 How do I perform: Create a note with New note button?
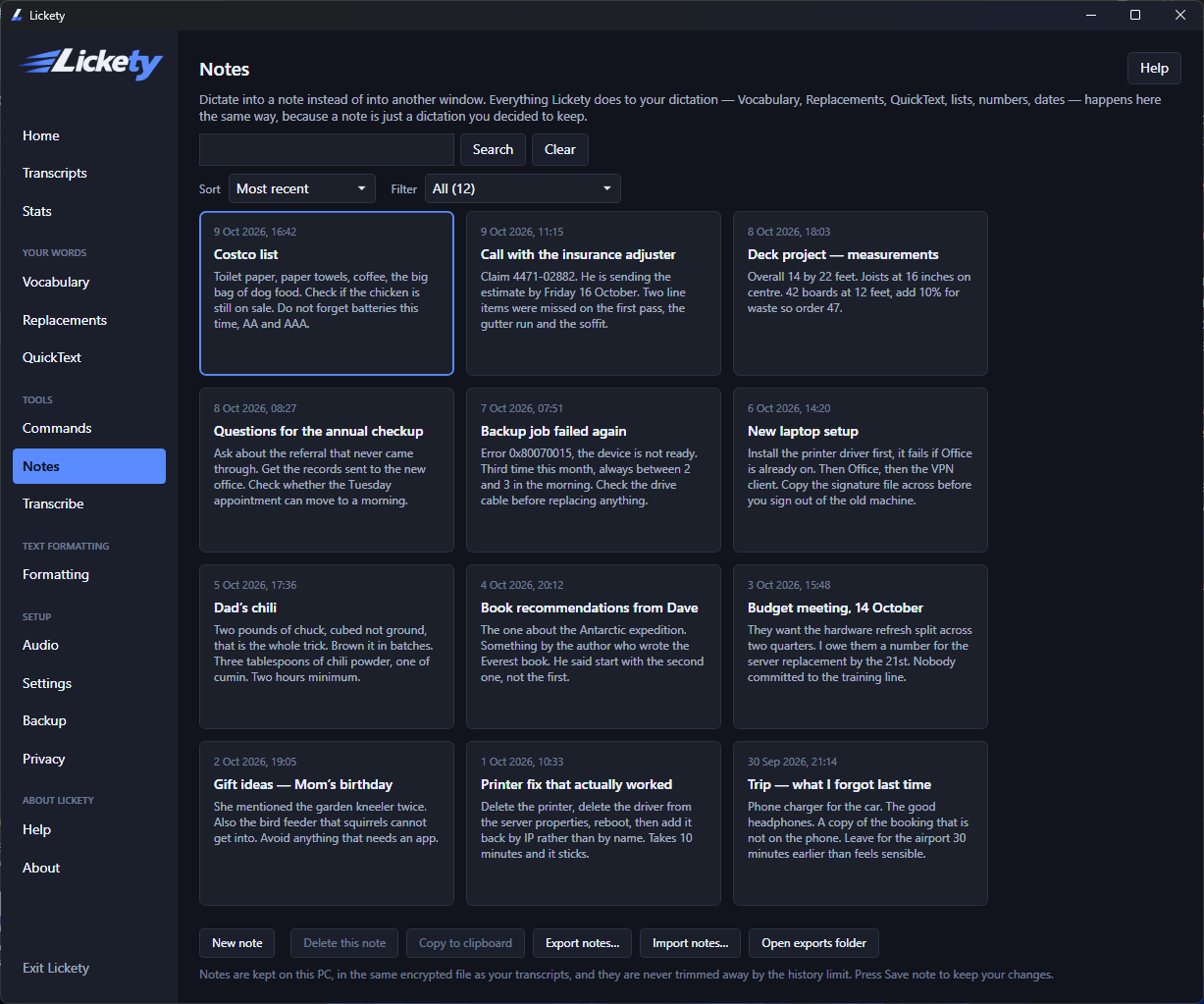(x=237, y=943)
